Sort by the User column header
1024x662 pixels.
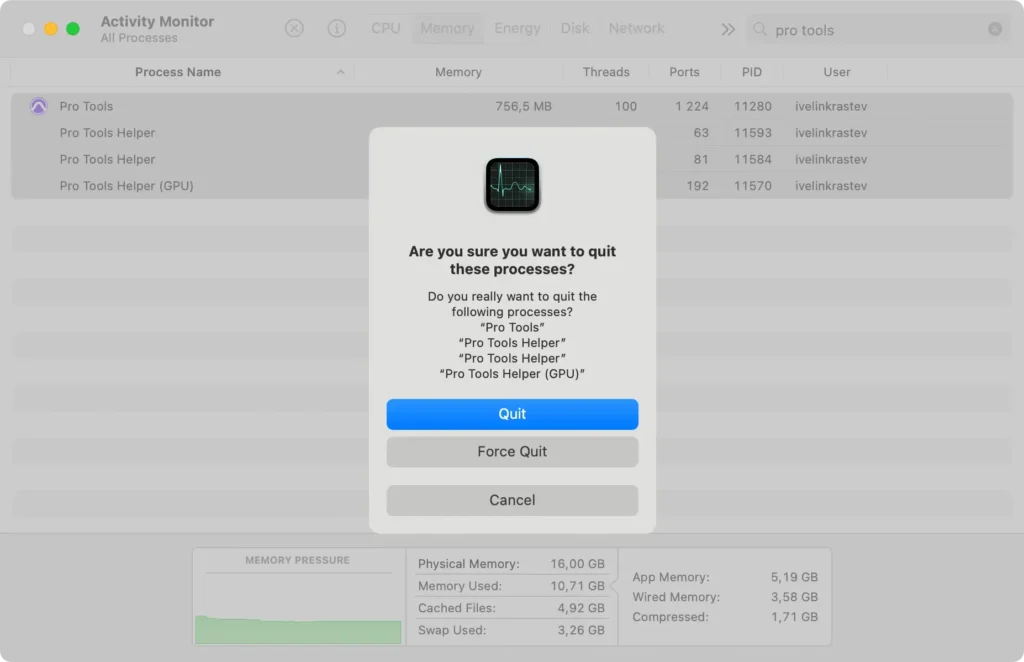click(x=837, y=72)
